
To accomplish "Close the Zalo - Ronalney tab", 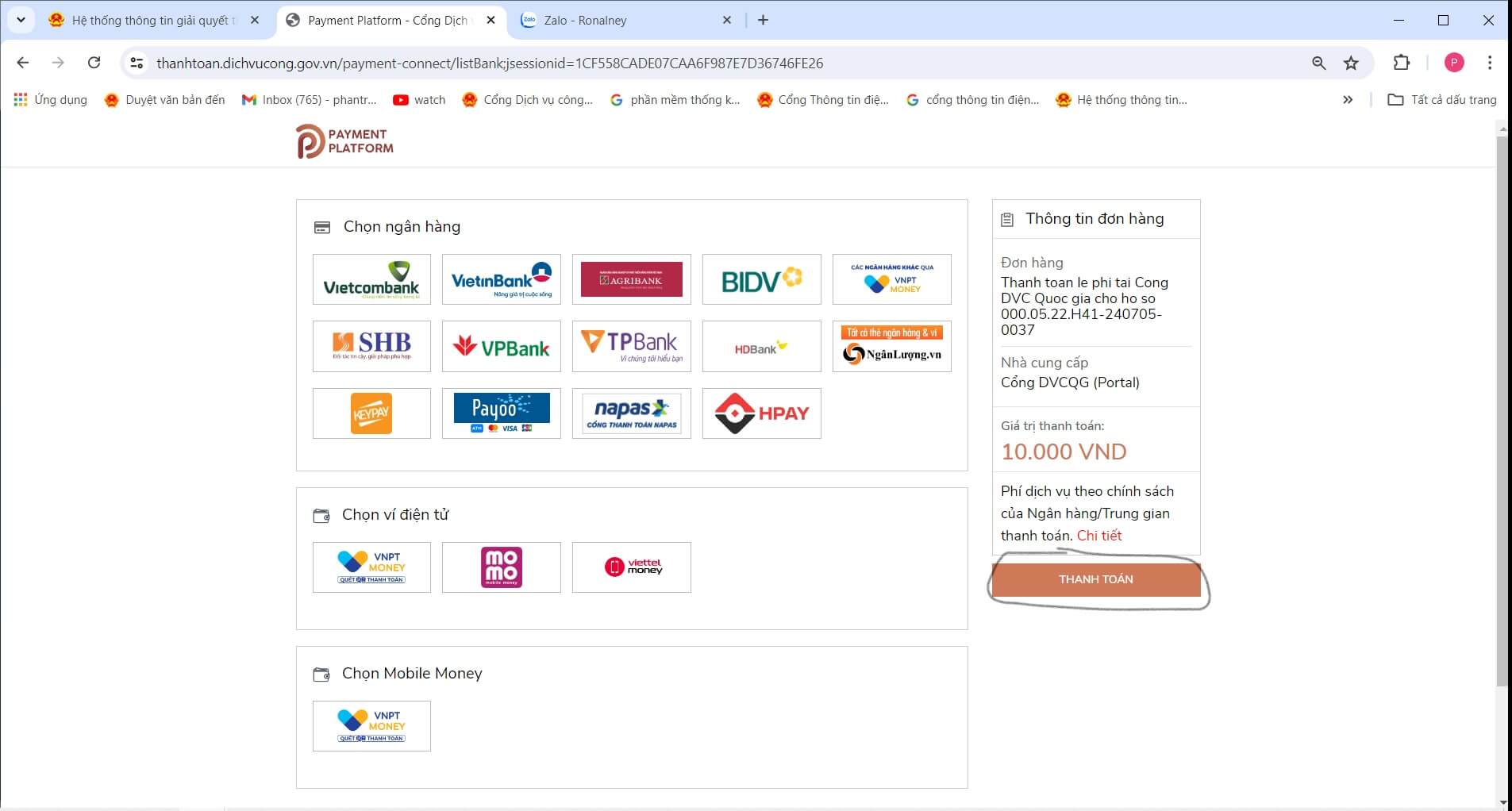I will (x=726, y=21).
